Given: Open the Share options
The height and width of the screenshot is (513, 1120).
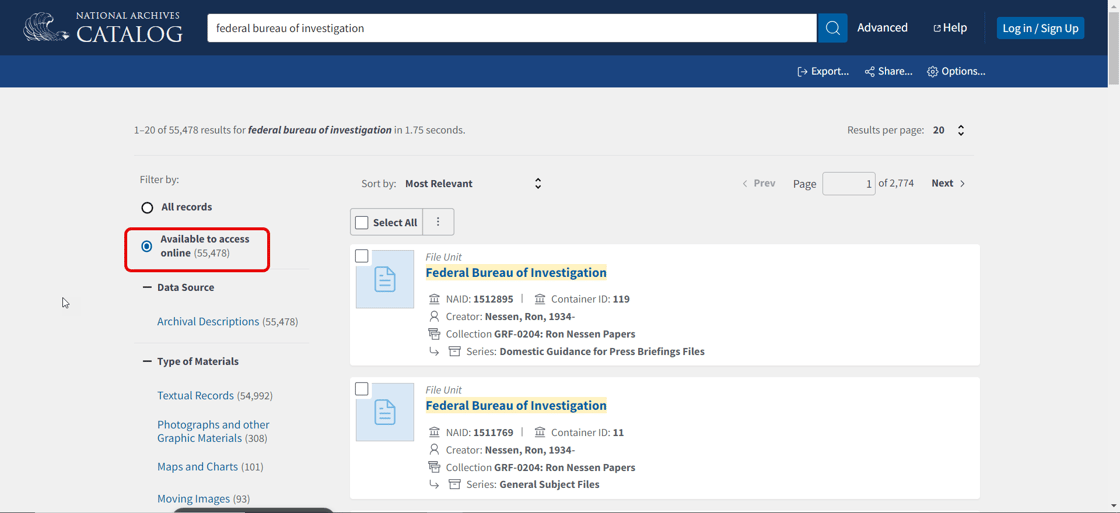Looking at the screenshot, I should coord(888,71).
